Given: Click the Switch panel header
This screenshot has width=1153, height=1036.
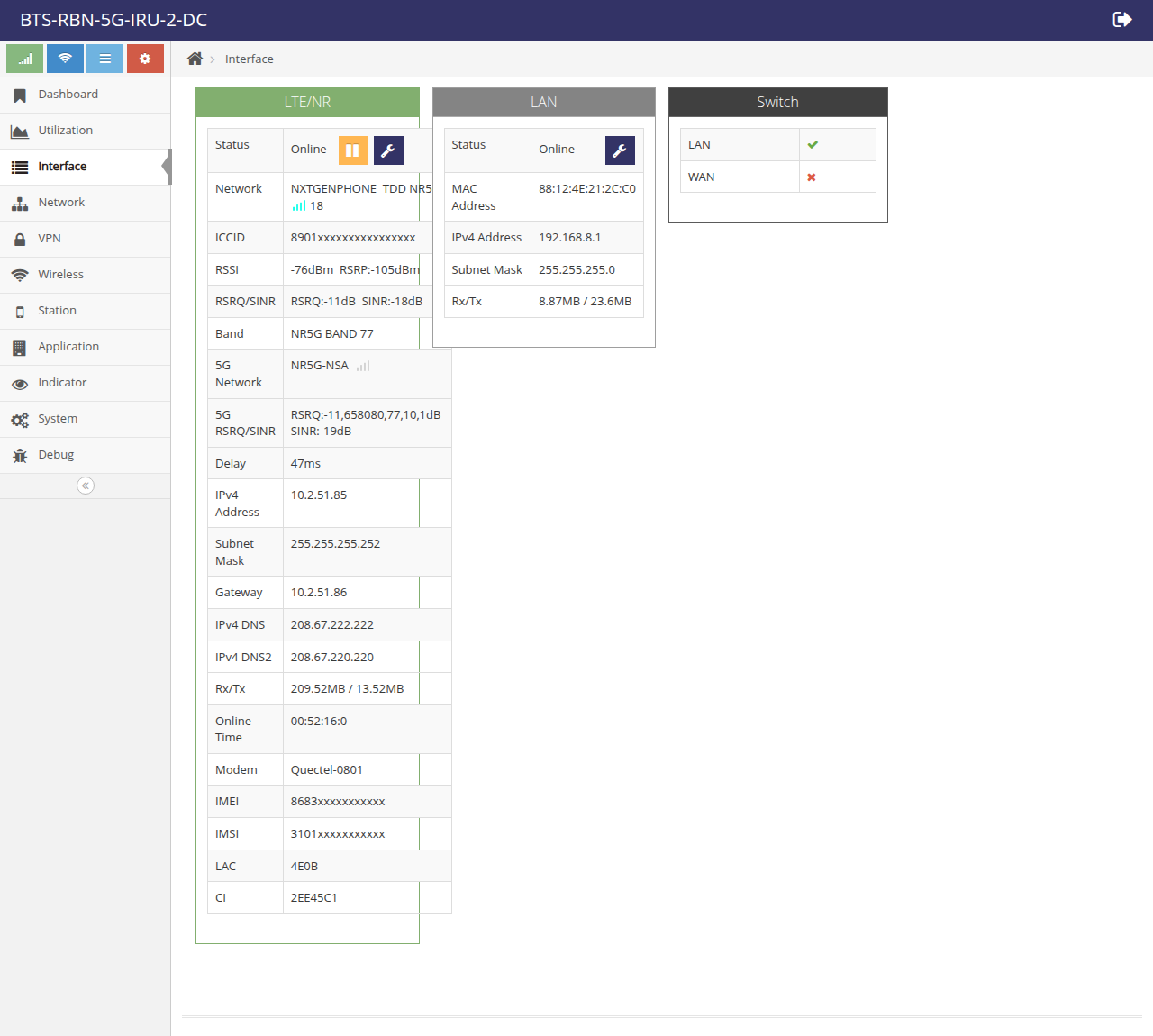Looking at the screenshot, I should click(x=778, y=102).
